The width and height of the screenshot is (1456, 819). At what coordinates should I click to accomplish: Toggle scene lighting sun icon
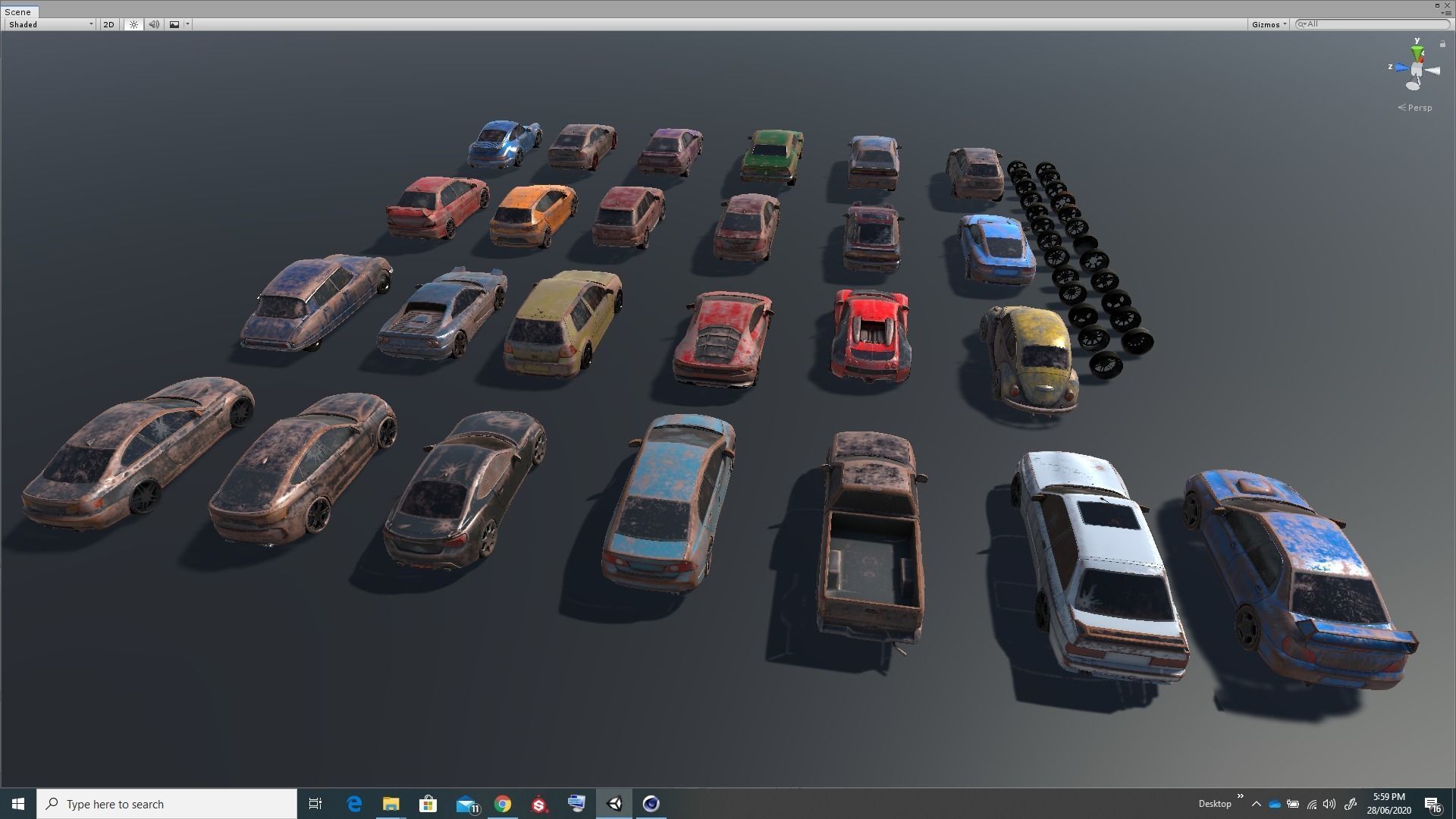(x=133, y=24)
